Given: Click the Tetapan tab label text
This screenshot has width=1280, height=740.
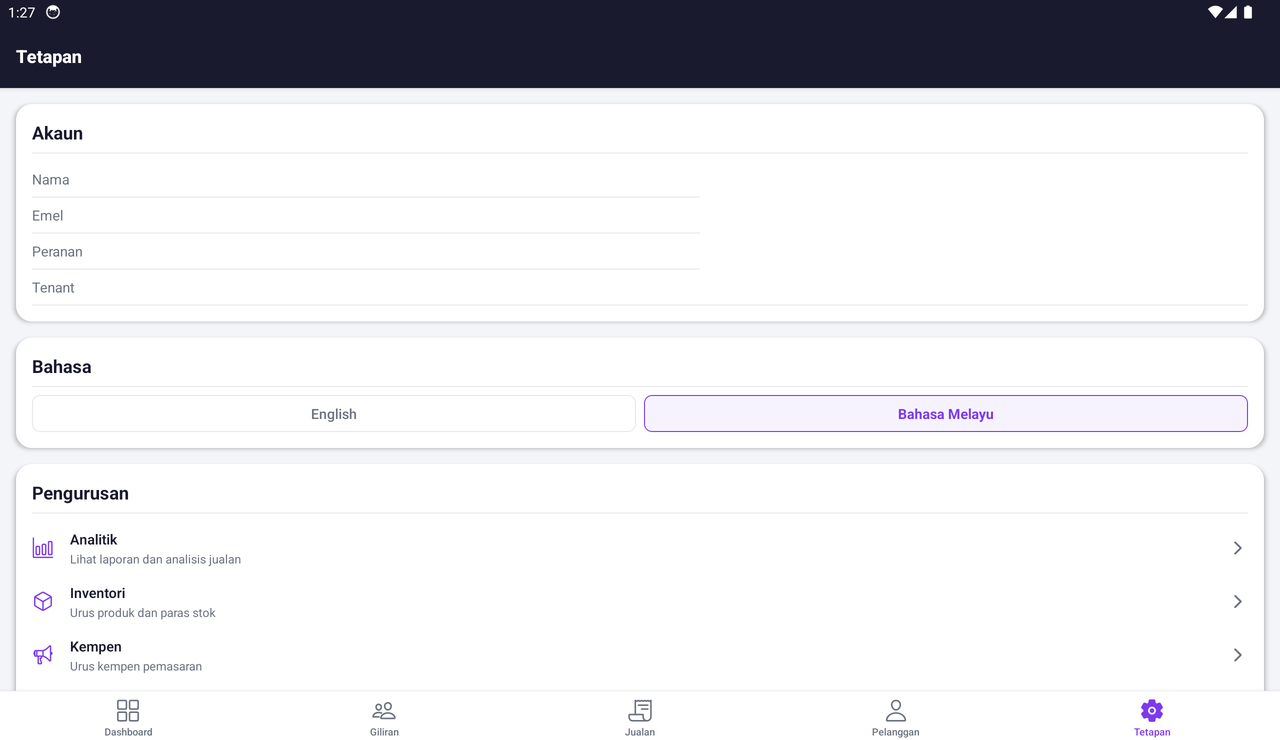Looking at the screenshot, I should (1152, 732).
